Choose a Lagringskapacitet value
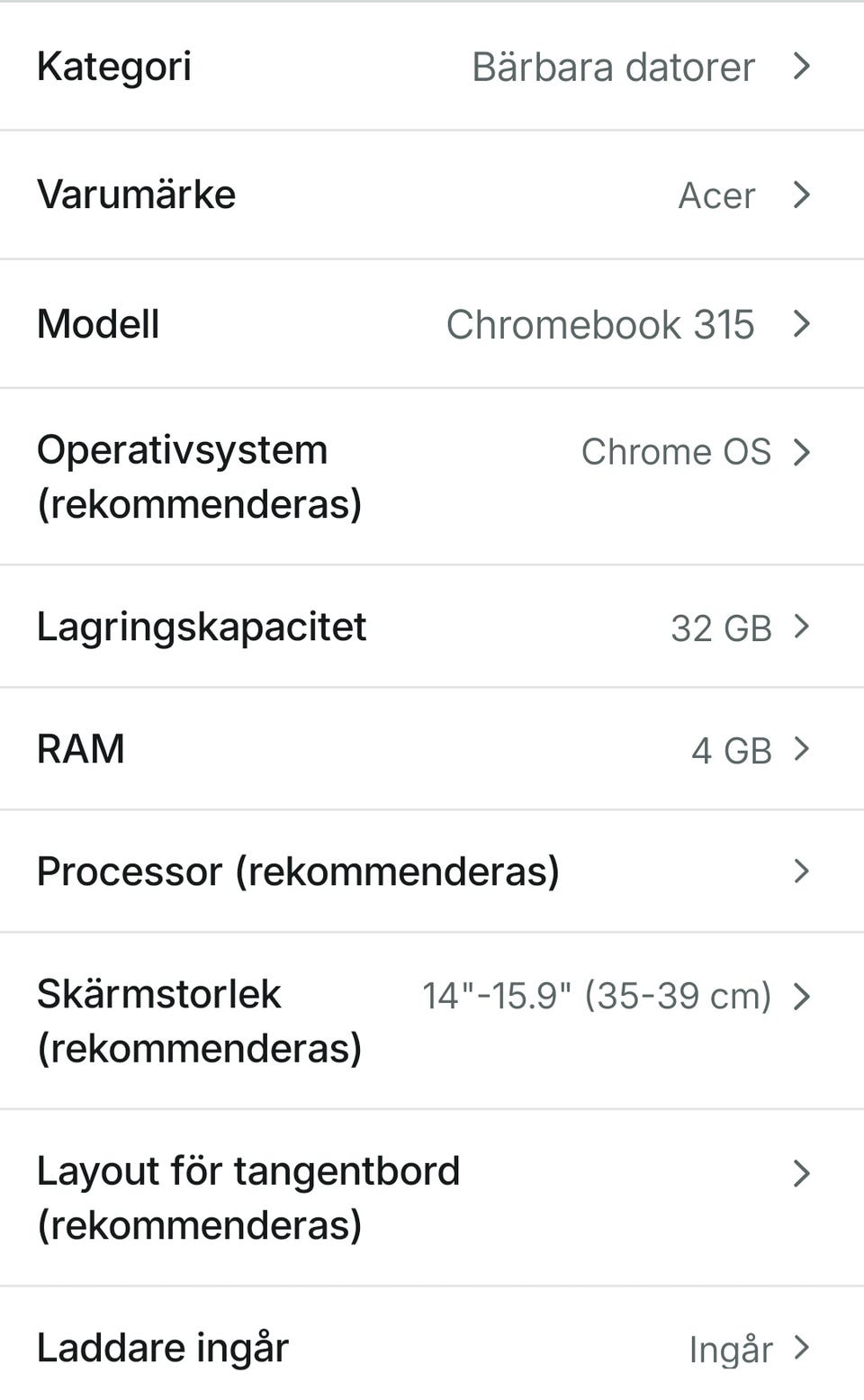864x1400 pixels. click(202, 627)
